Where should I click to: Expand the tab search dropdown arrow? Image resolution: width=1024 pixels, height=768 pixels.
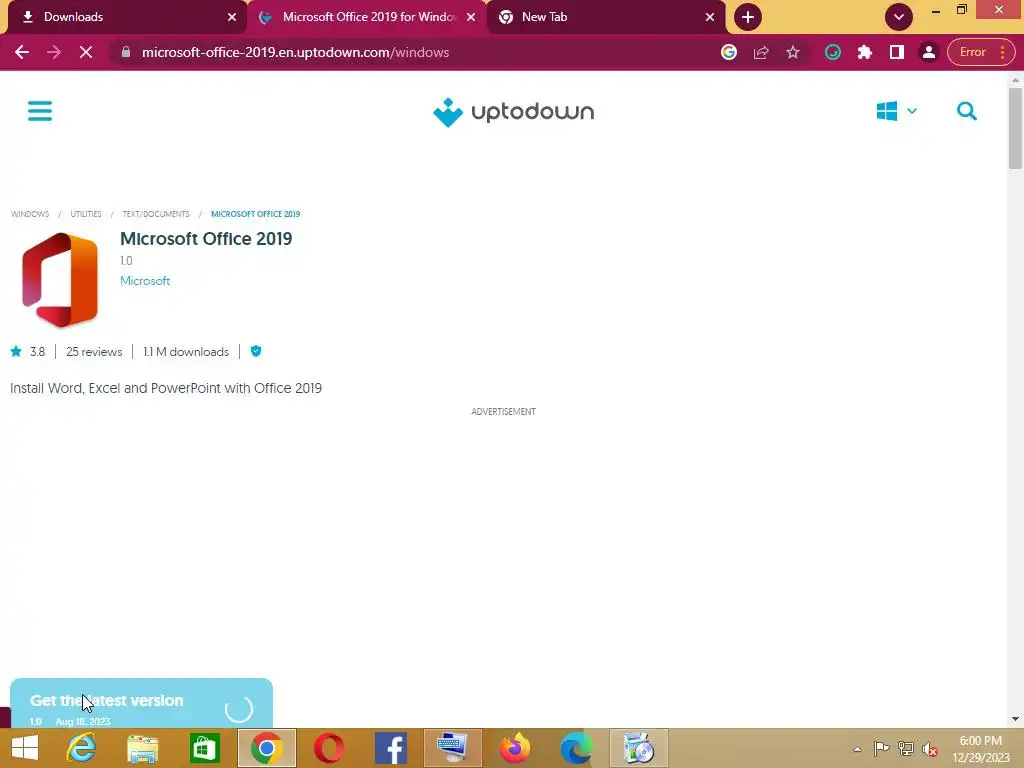point(899,17)
